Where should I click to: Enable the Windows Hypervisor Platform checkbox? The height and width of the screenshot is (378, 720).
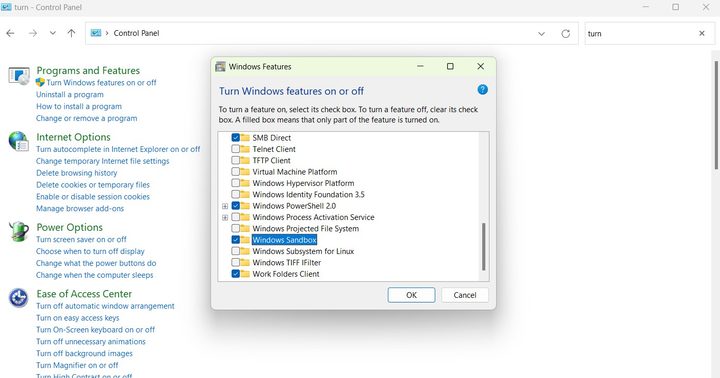236,183
